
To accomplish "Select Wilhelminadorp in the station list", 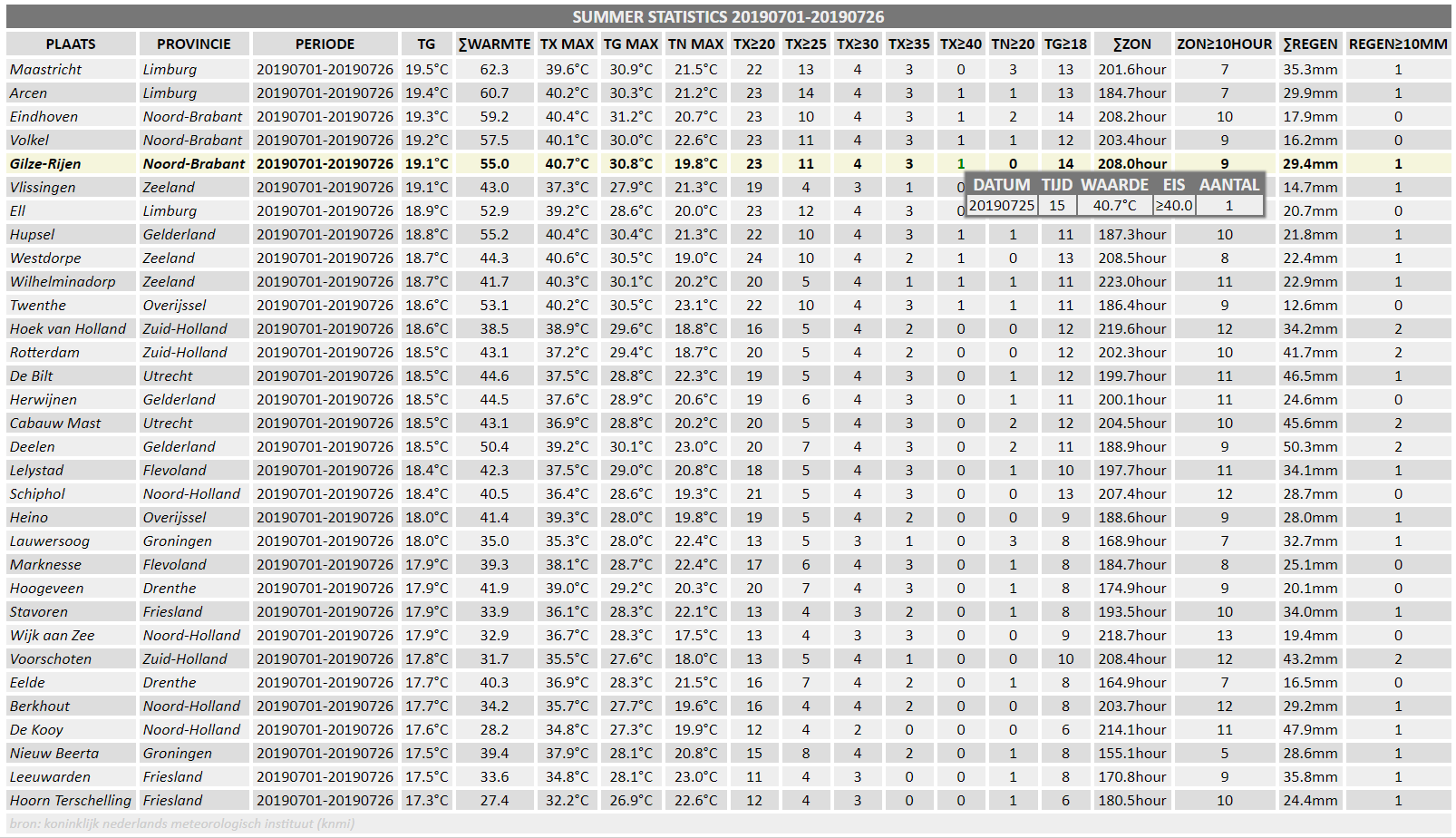I will tap(63, 281).
